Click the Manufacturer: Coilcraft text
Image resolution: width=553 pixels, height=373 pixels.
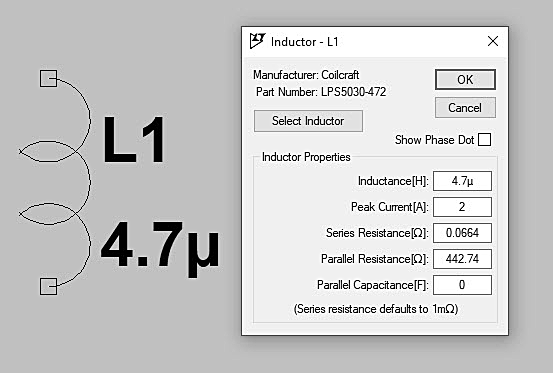(306, 75)
